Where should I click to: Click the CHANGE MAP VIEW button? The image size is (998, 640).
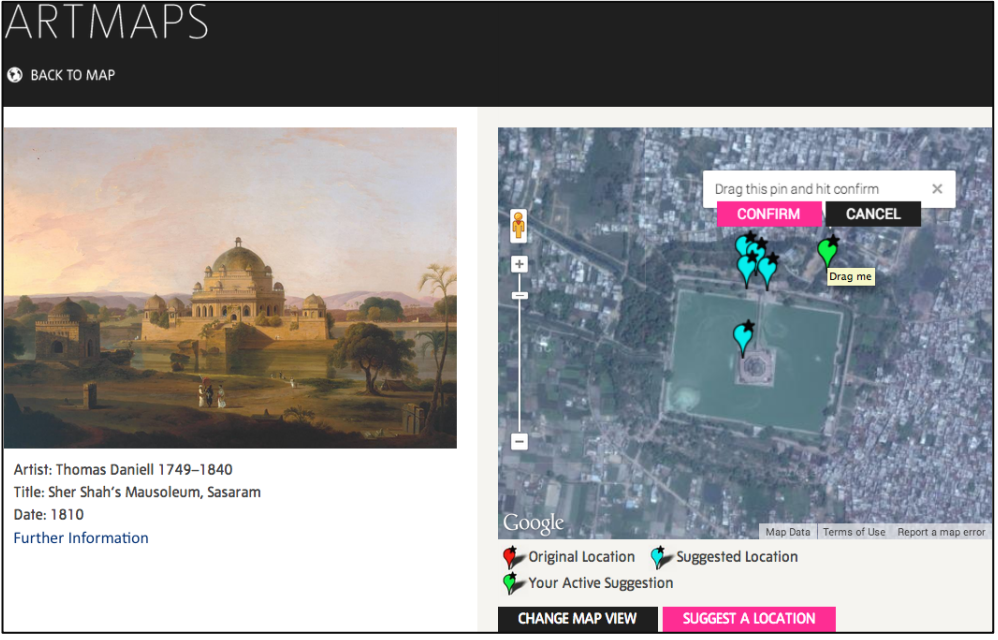577,618
